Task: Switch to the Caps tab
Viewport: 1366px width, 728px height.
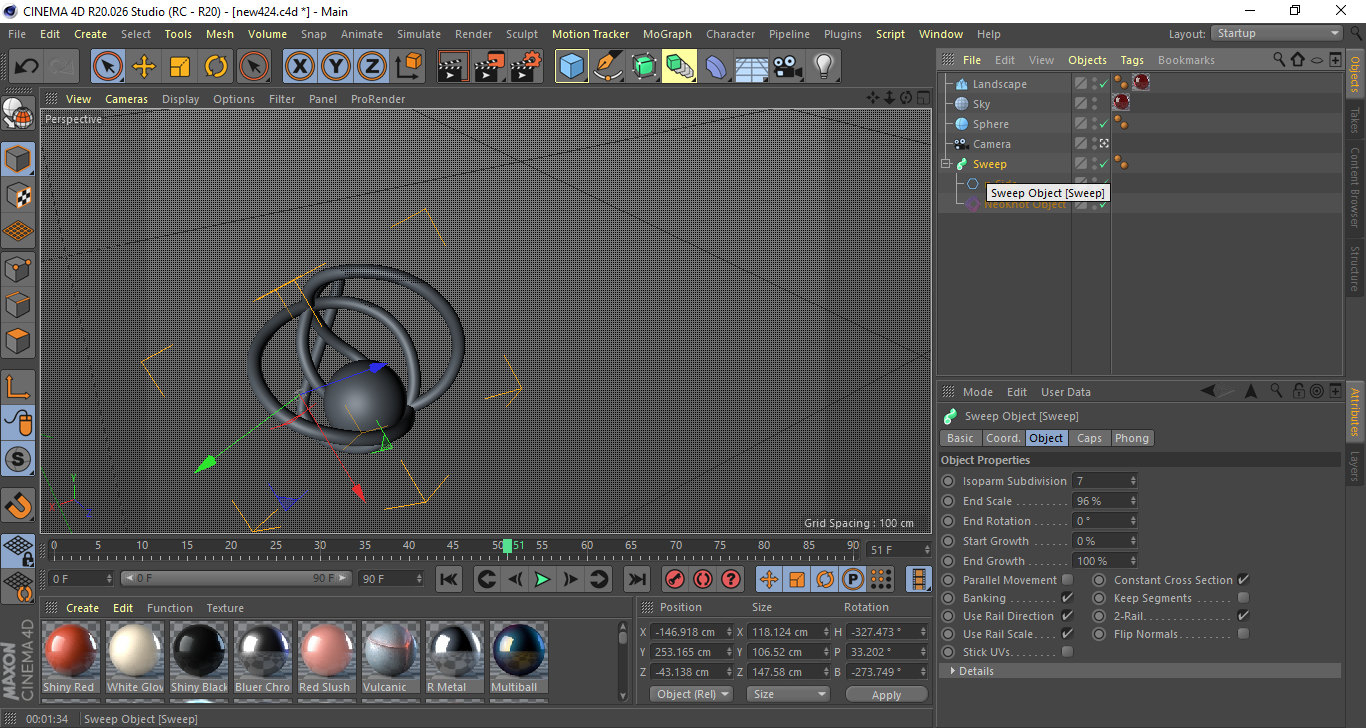Action: click(1089, 438)
